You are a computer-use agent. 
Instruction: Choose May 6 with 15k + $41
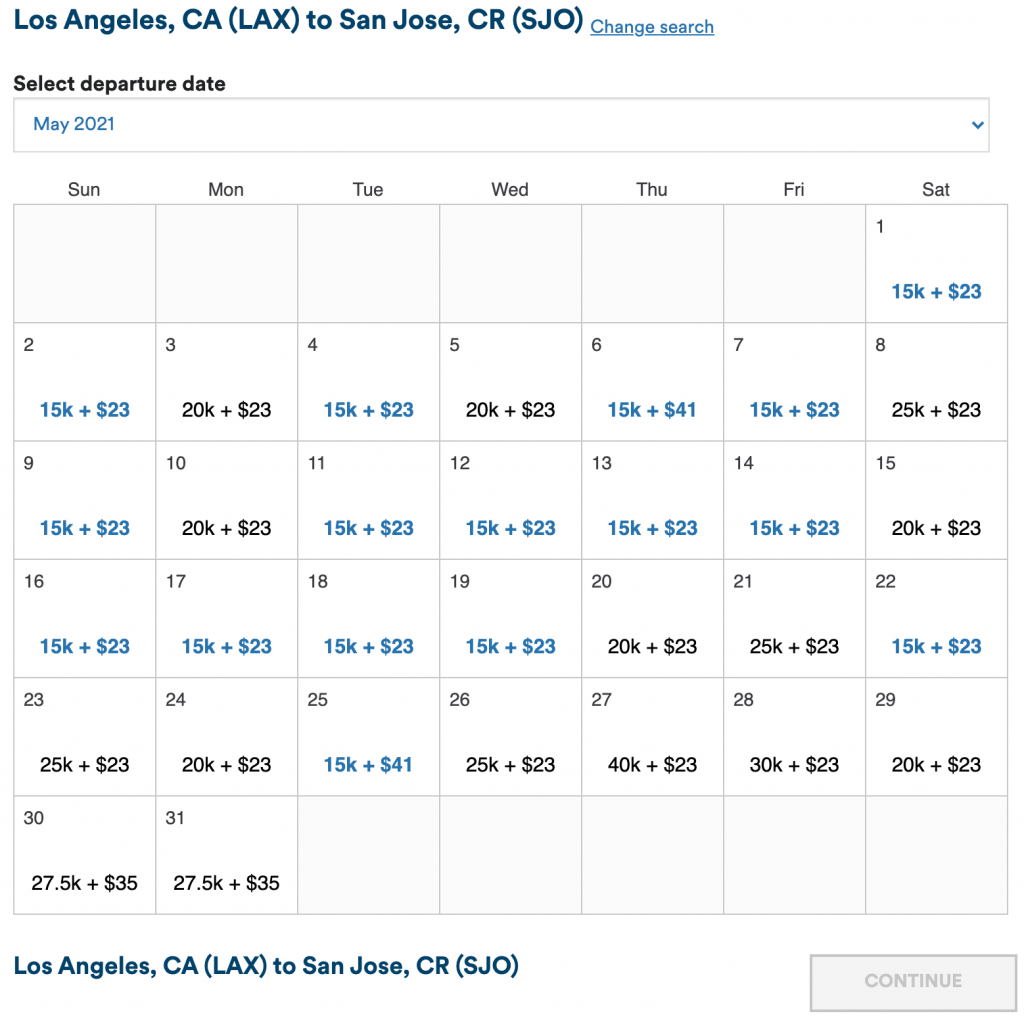(652, 409)
